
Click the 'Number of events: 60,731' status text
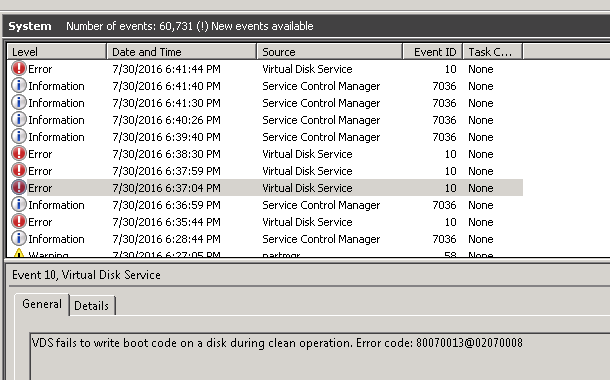[x=130, y=26]
